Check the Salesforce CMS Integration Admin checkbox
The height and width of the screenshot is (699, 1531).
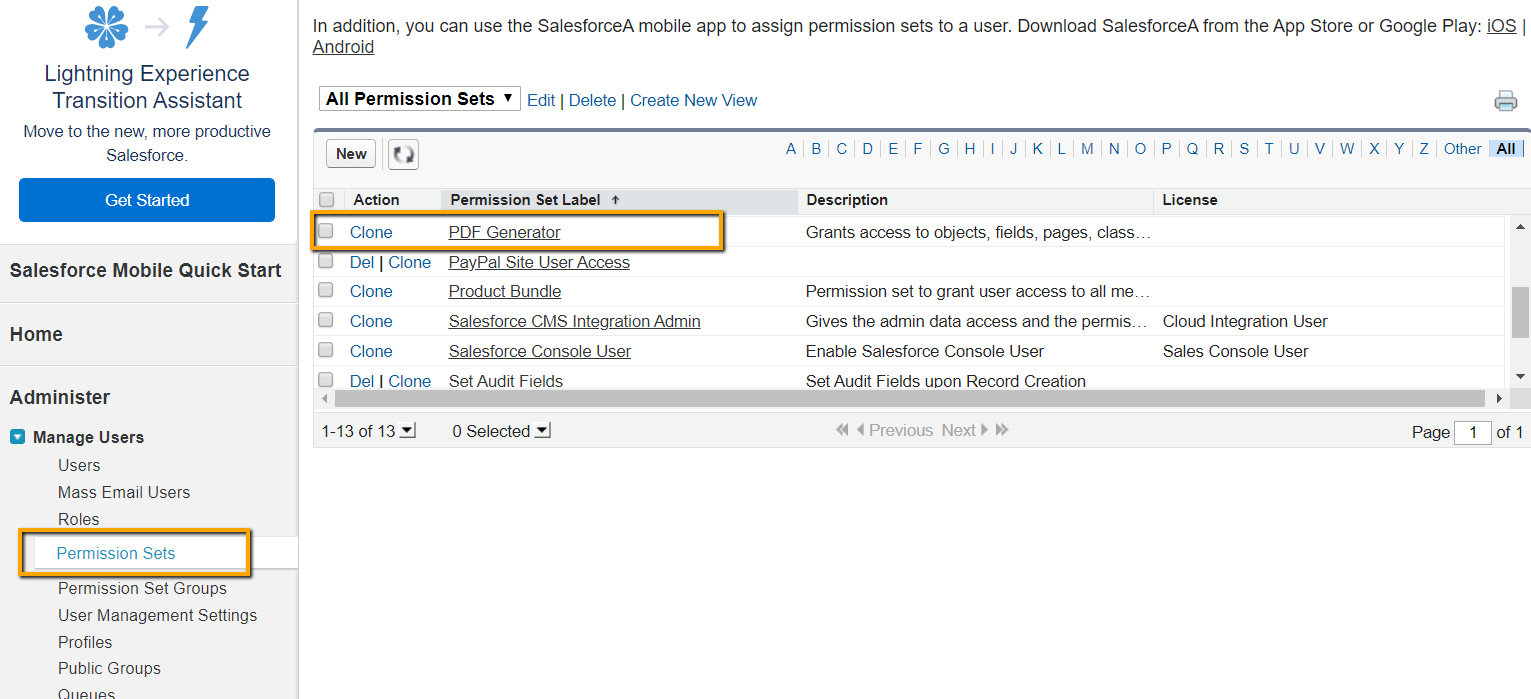325,321
